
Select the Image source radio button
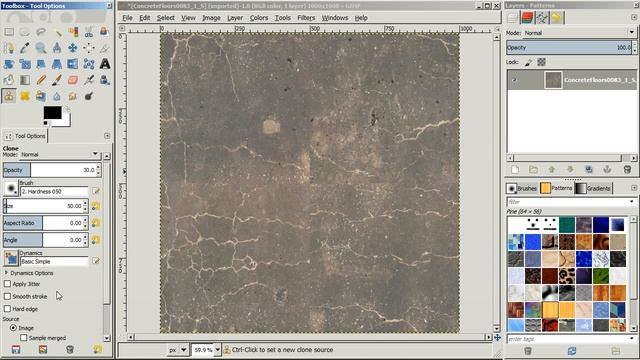click(13, 328)
